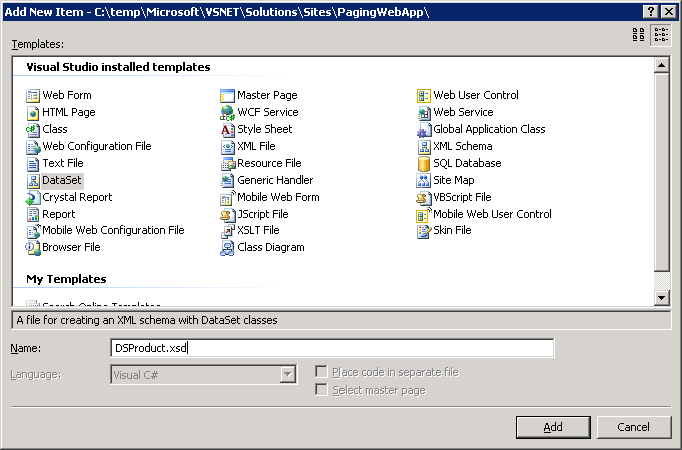
Task: Click the Cancel button
Action: pos(633,427)
